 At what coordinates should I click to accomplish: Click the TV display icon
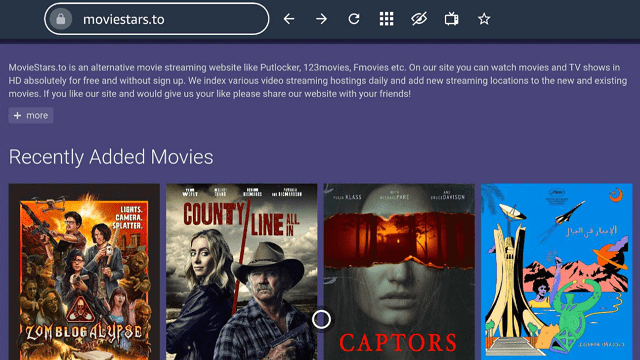click(x=451, y=19)
